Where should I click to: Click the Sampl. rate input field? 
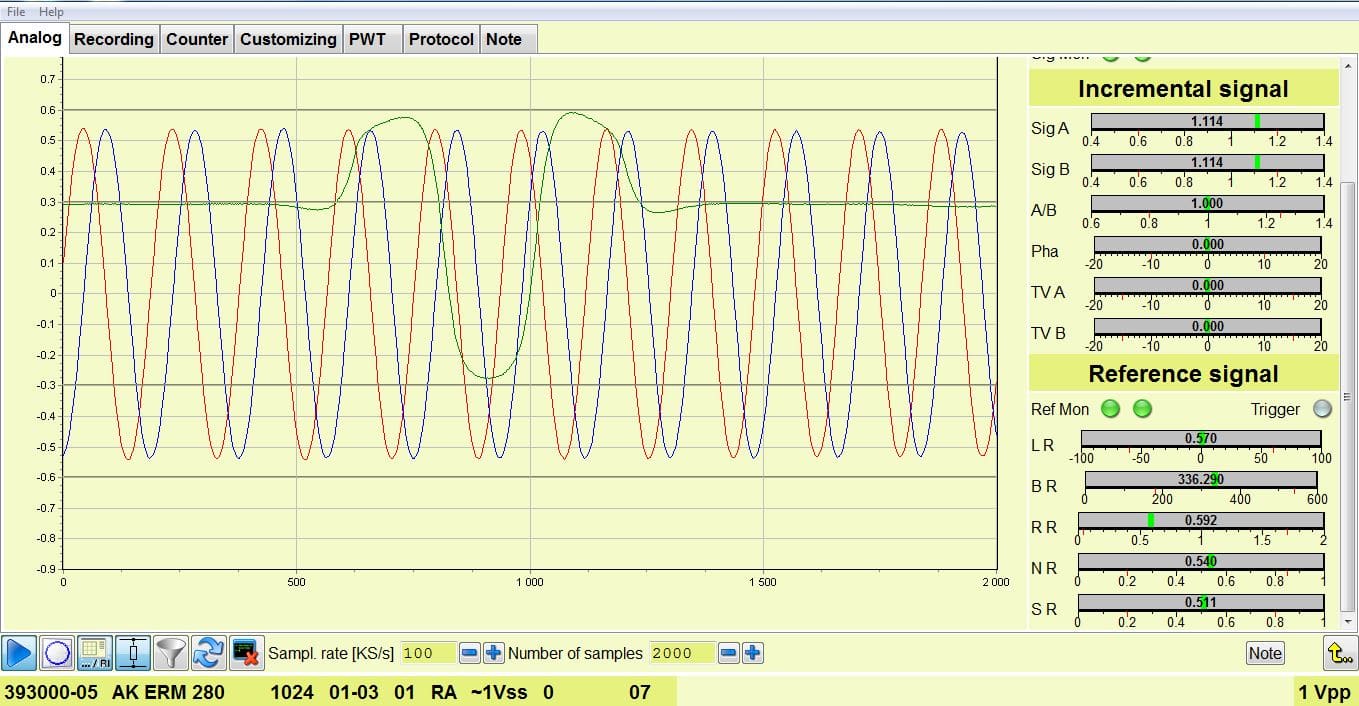coord(429,653)
